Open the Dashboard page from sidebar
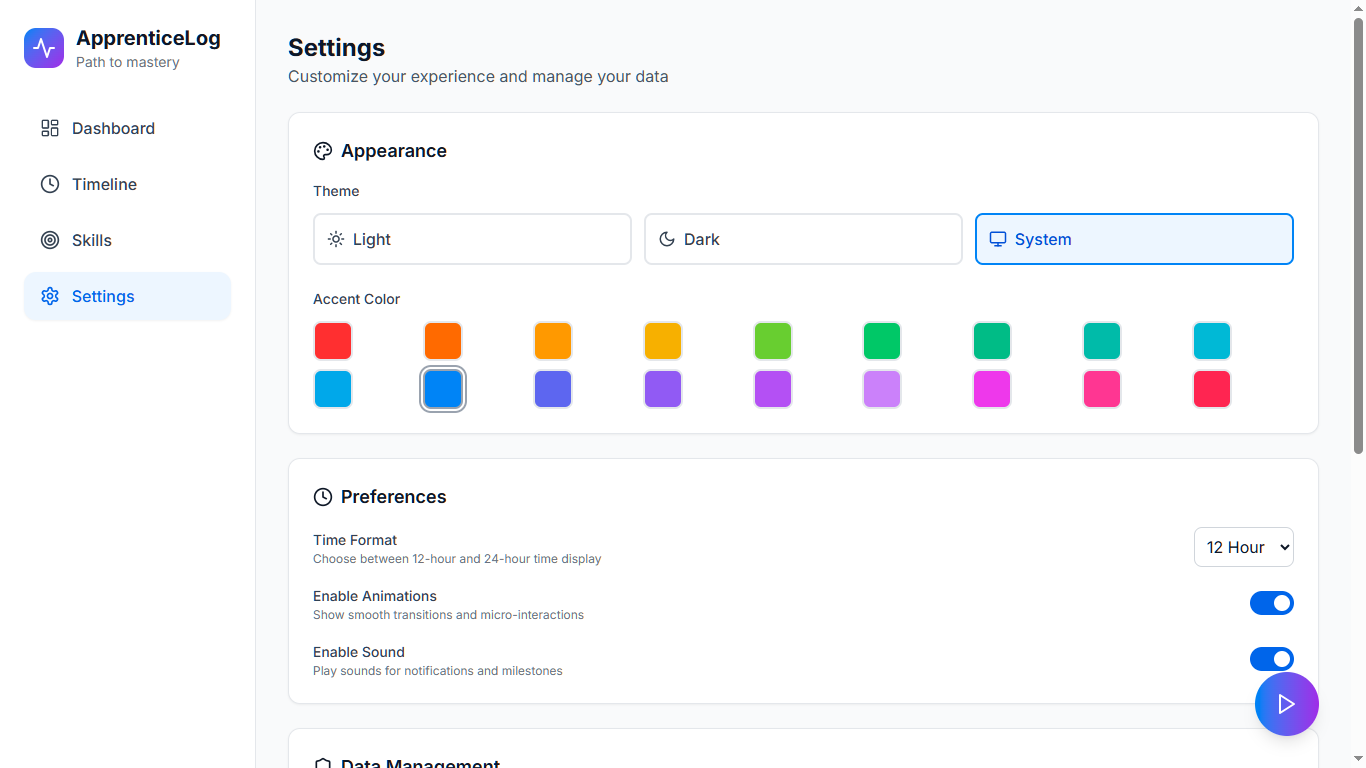 (x=113, y=128)
